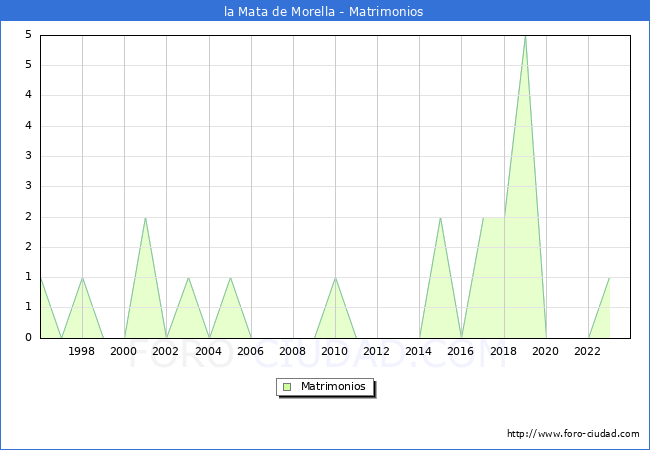Select the 2001 peak data point
Screen dimensions: 650x450
tap(145, 217)
